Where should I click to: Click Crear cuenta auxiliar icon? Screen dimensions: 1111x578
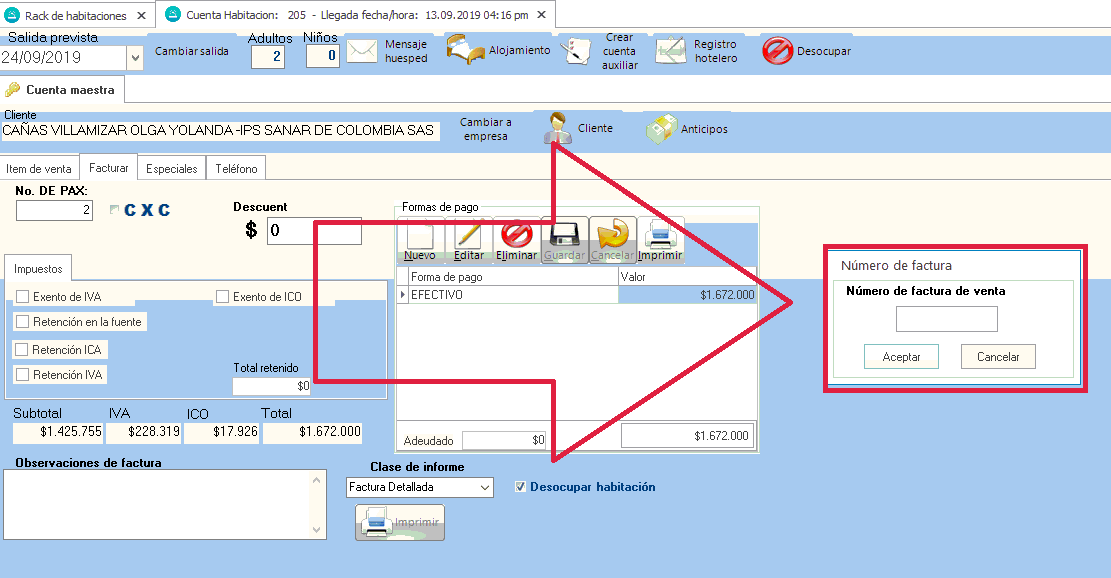click(x=577, y=51)
